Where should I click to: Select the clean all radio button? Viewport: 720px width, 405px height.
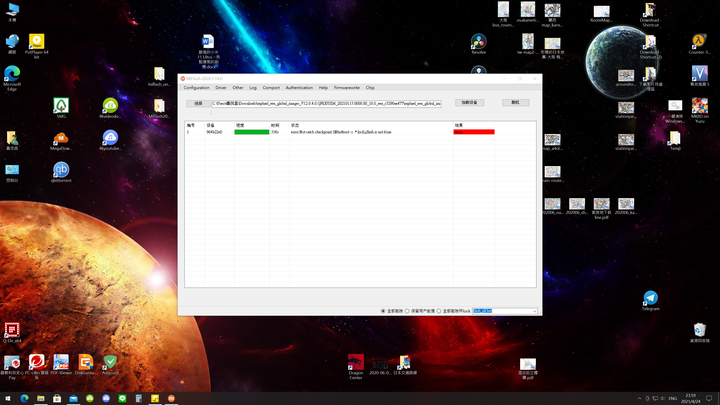coord(383,311)
